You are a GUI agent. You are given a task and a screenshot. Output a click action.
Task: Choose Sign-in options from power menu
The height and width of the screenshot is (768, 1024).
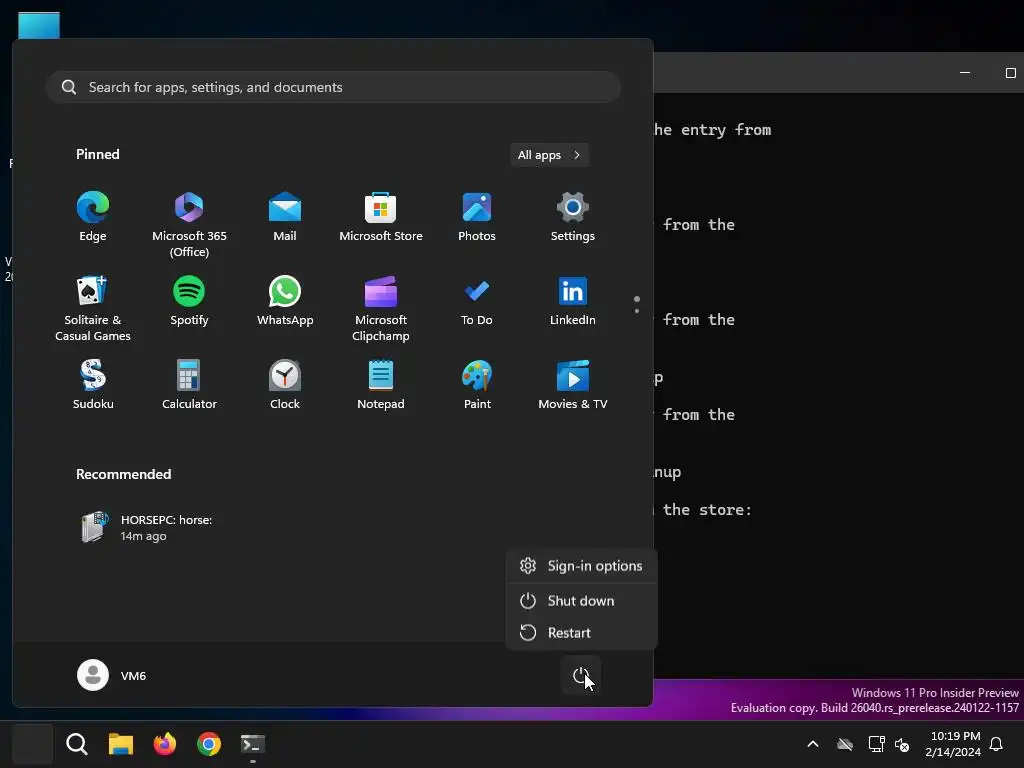tap(581, 566)
